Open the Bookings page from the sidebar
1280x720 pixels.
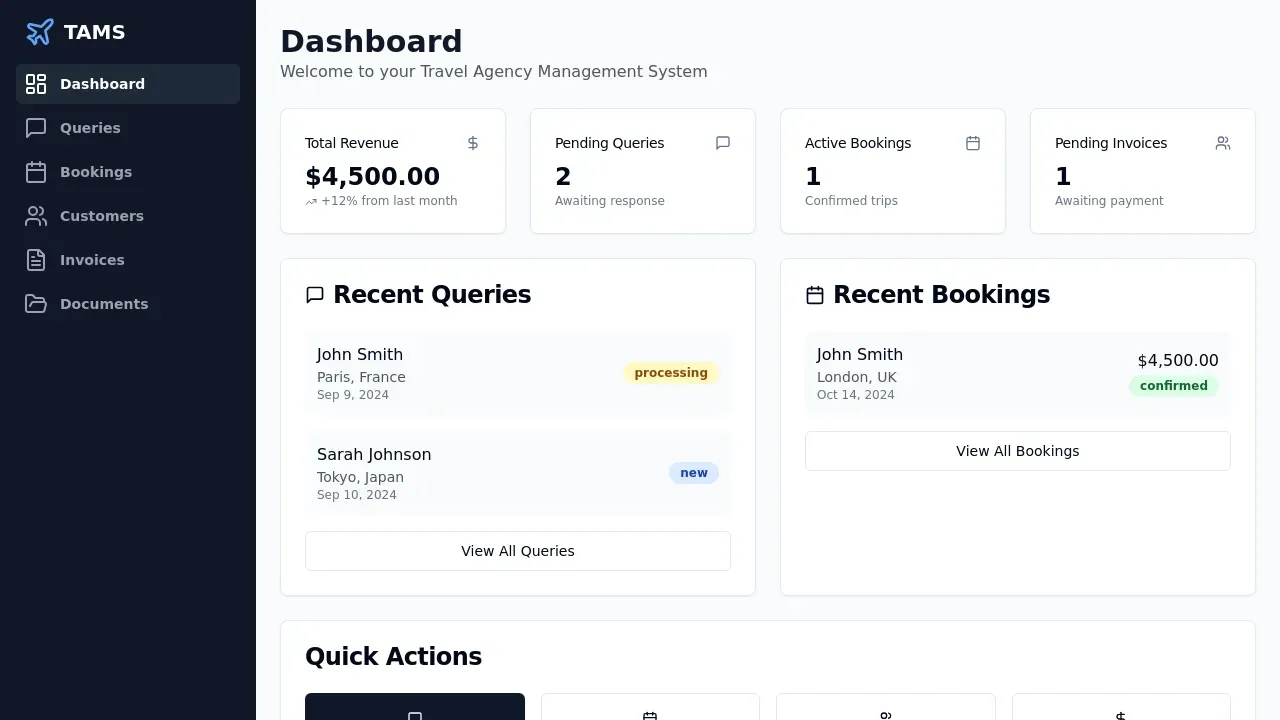(x=96, y=172)
